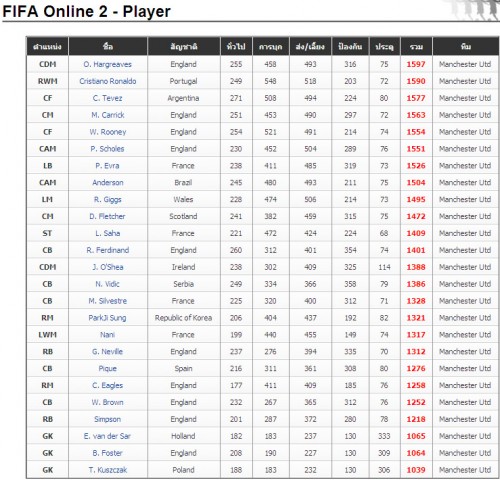Click Serbia nationality cell
Image resolution: width=500 pixels, height=480 pixels.
[x=183, y=284]
